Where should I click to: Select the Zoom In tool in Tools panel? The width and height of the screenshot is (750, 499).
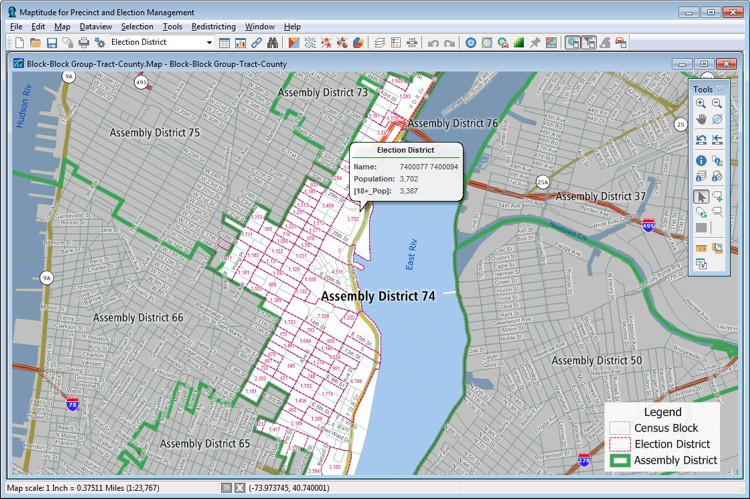point(701,103)
